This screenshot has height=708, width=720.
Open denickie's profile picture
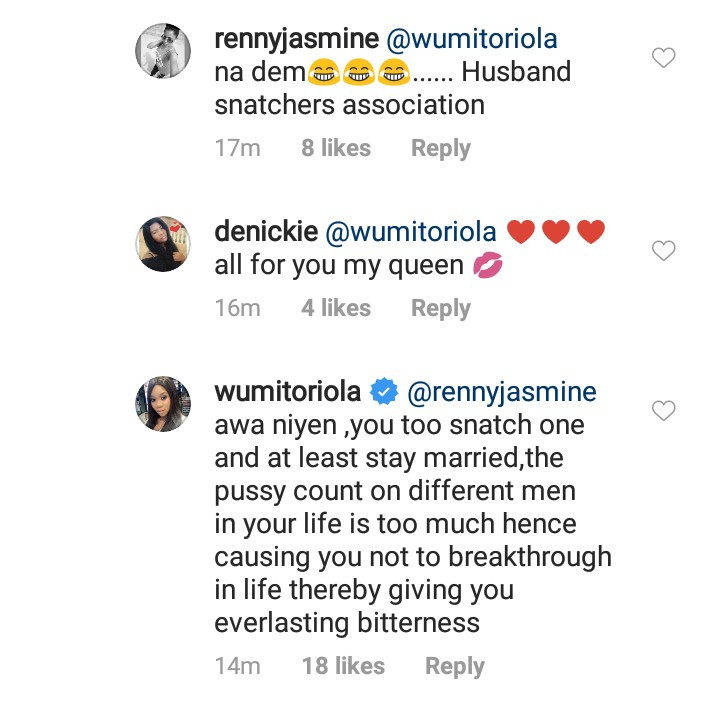click(x=163, y=243)
